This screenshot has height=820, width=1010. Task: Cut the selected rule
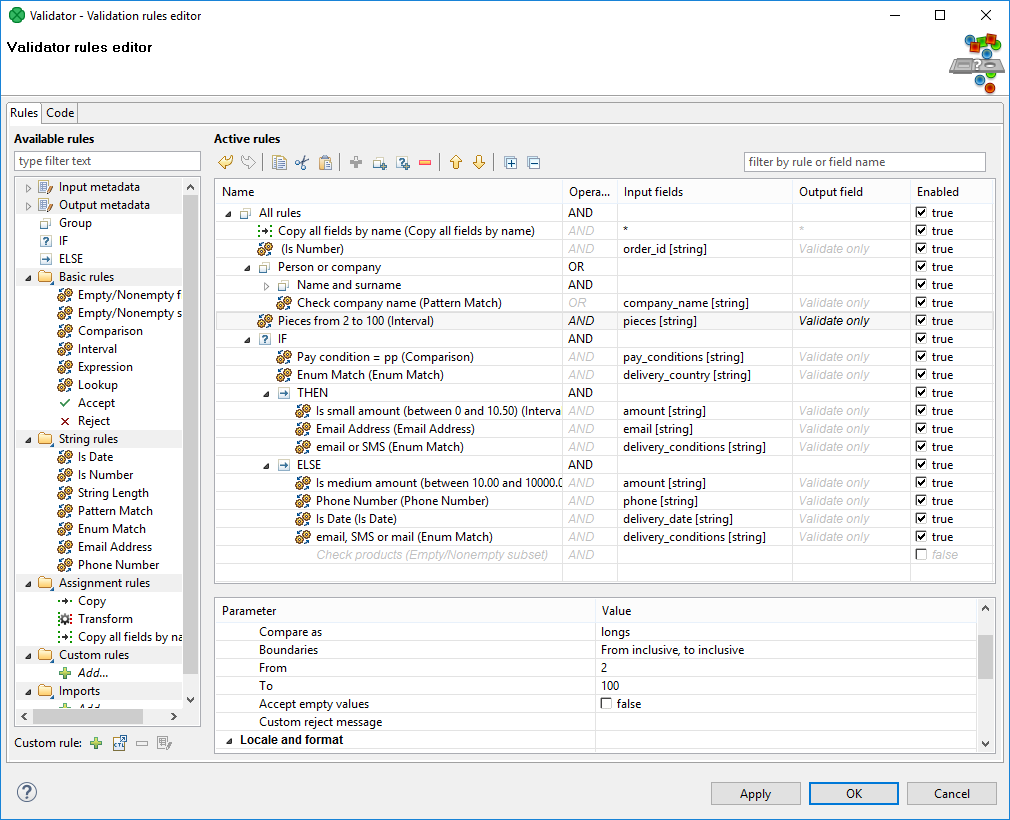[302, 161]
